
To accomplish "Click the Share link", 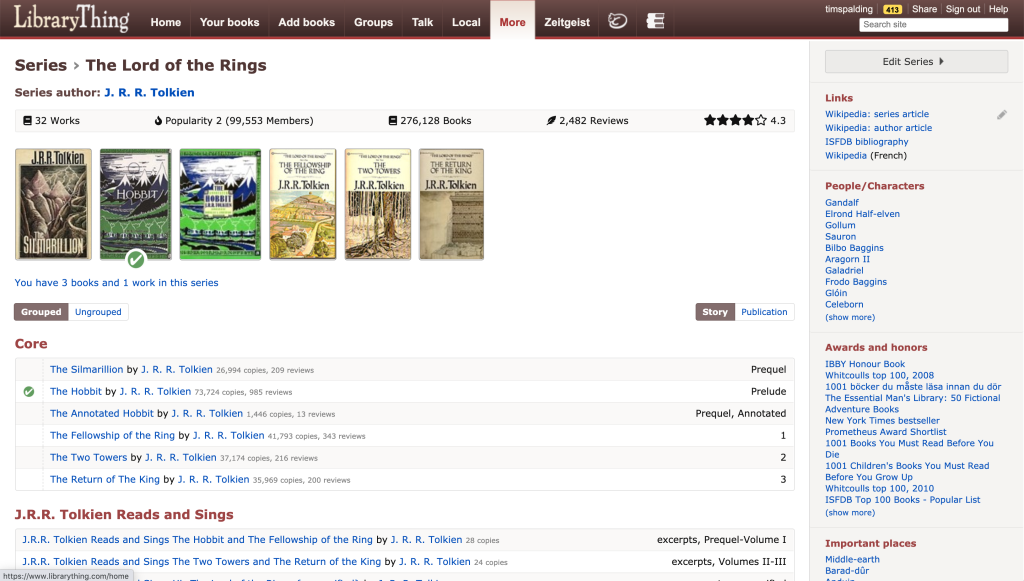I will (x=924, y=9).
